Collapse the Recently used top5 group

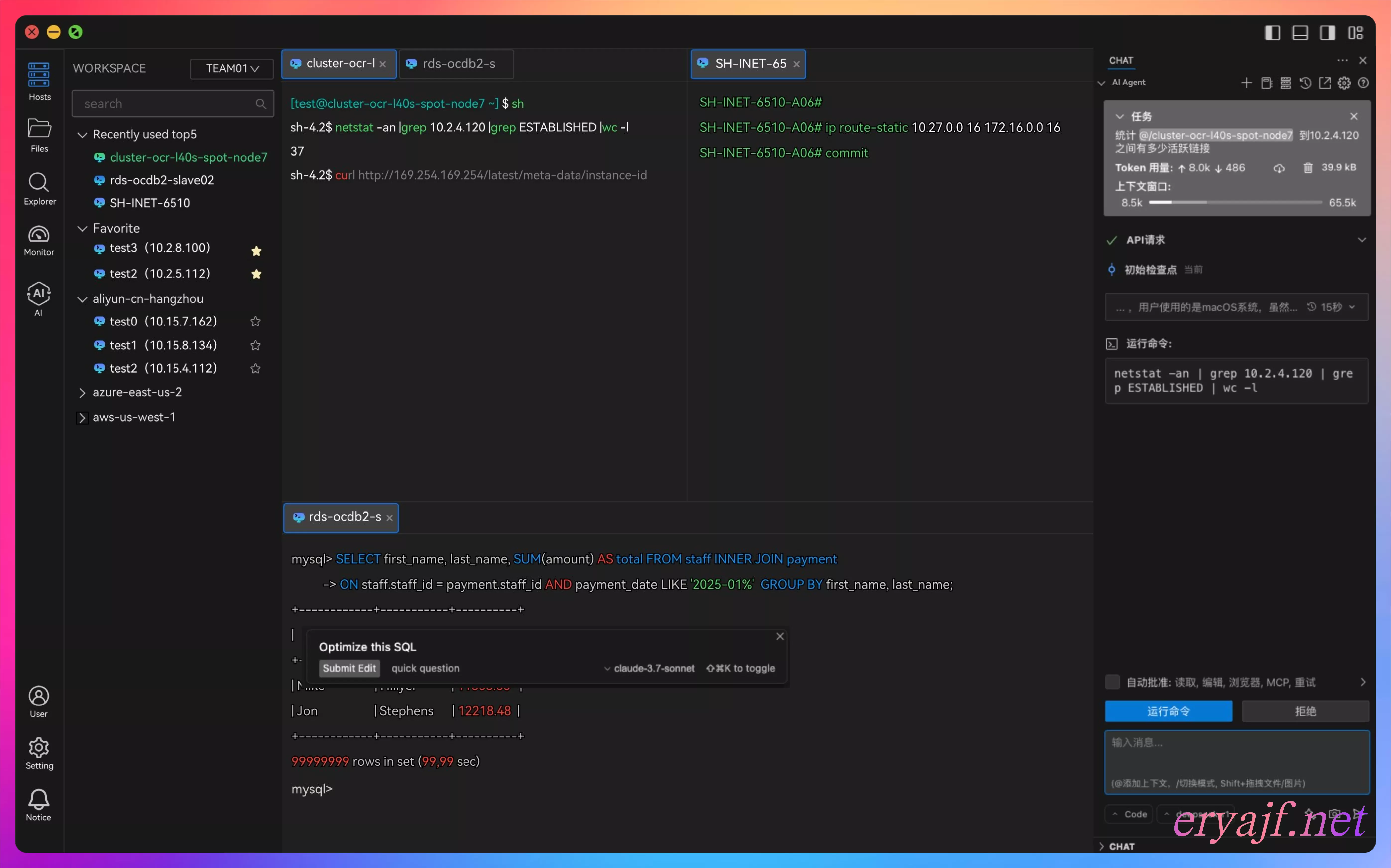82,134
